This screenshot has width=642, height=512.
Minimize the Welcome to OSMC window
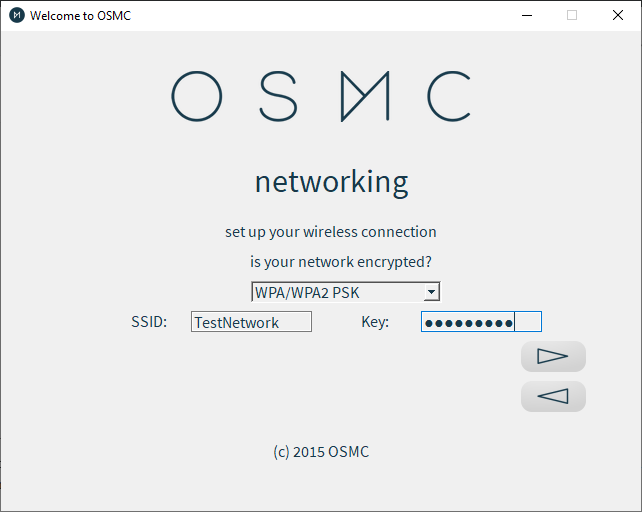527,15
